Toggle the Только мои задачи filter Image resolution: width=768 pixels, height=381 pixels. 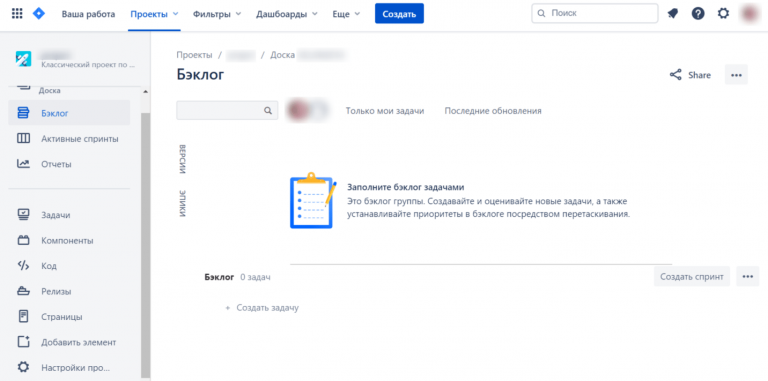(385, 111)
